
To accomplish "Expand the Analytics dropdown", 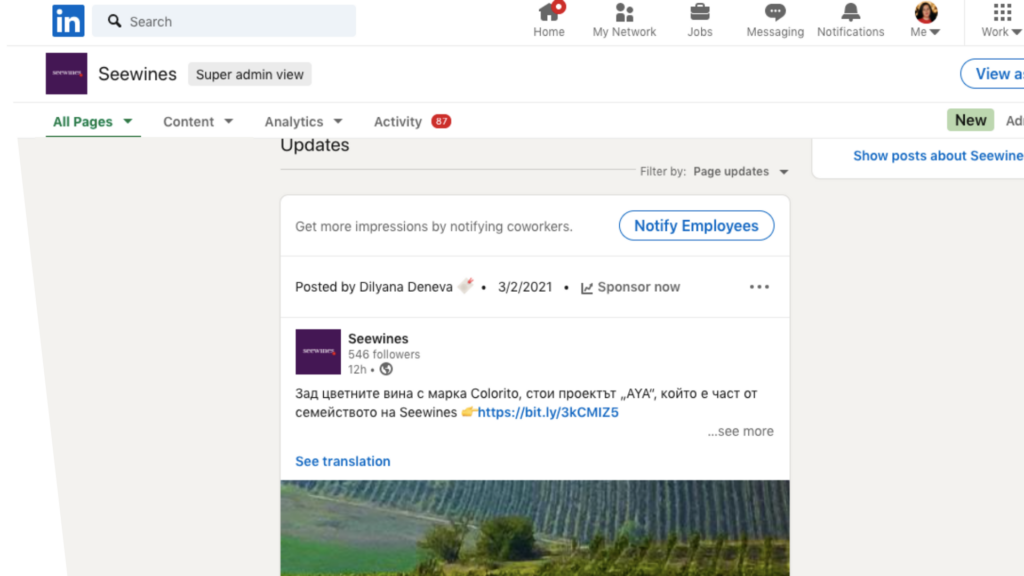I will (303, 121).
